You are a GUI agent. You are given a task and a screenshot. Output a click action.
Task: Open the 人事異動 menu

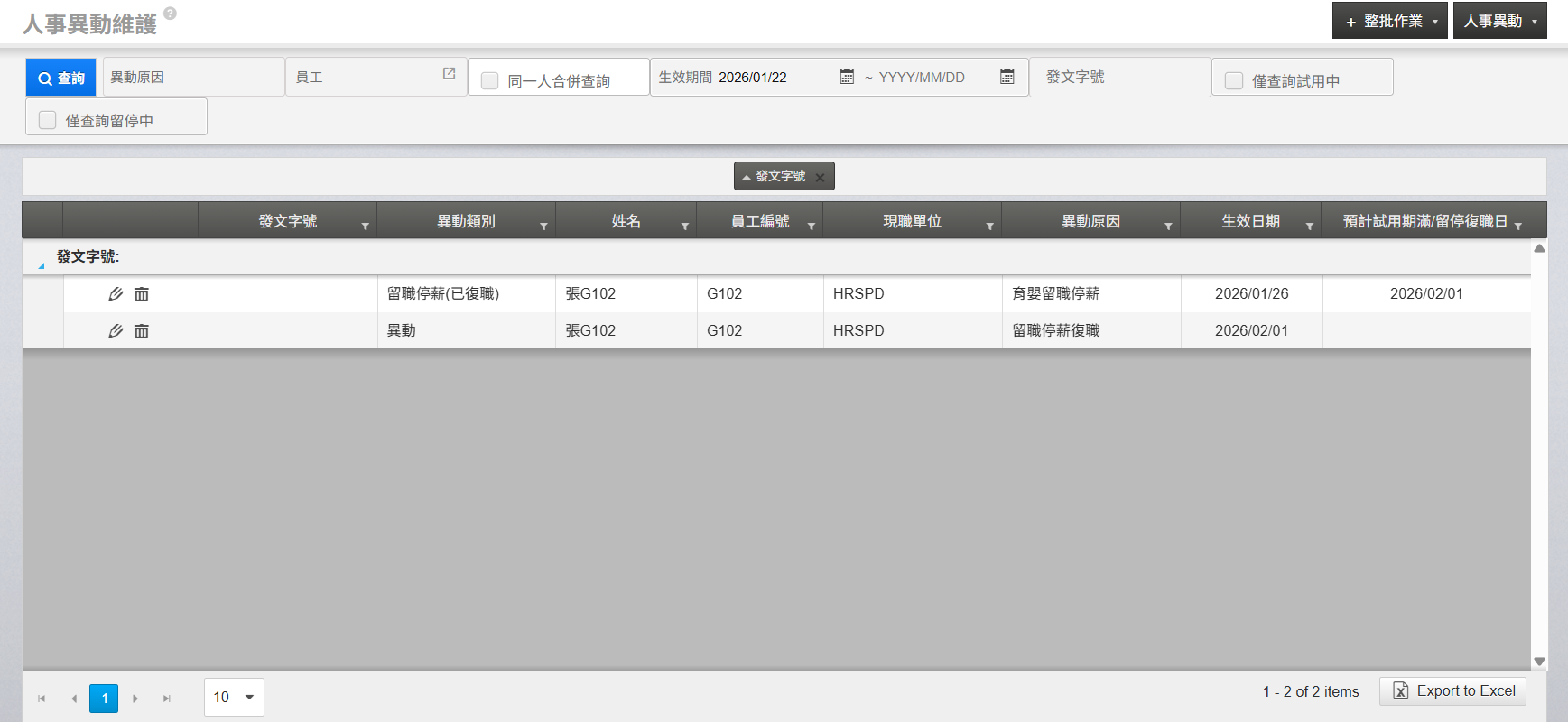pos(1499,21)
